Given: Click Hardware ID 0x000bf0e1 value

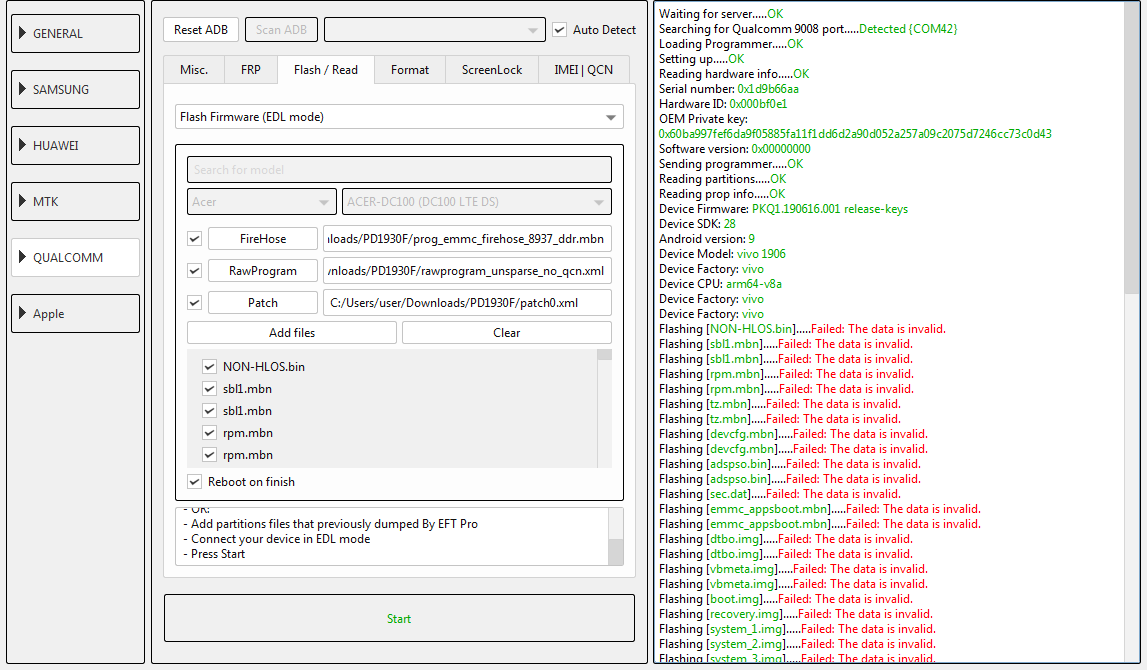Looking at the screenshot, I should pos(758,104).
